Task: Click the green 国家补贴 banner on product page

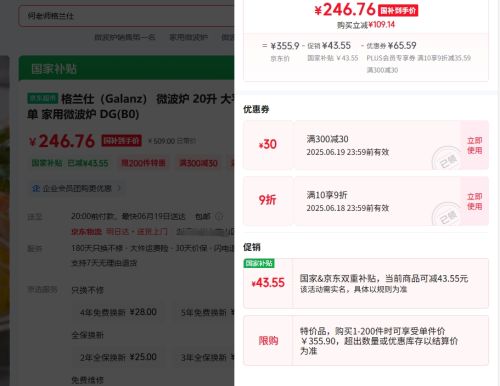Action: (127, 69)
